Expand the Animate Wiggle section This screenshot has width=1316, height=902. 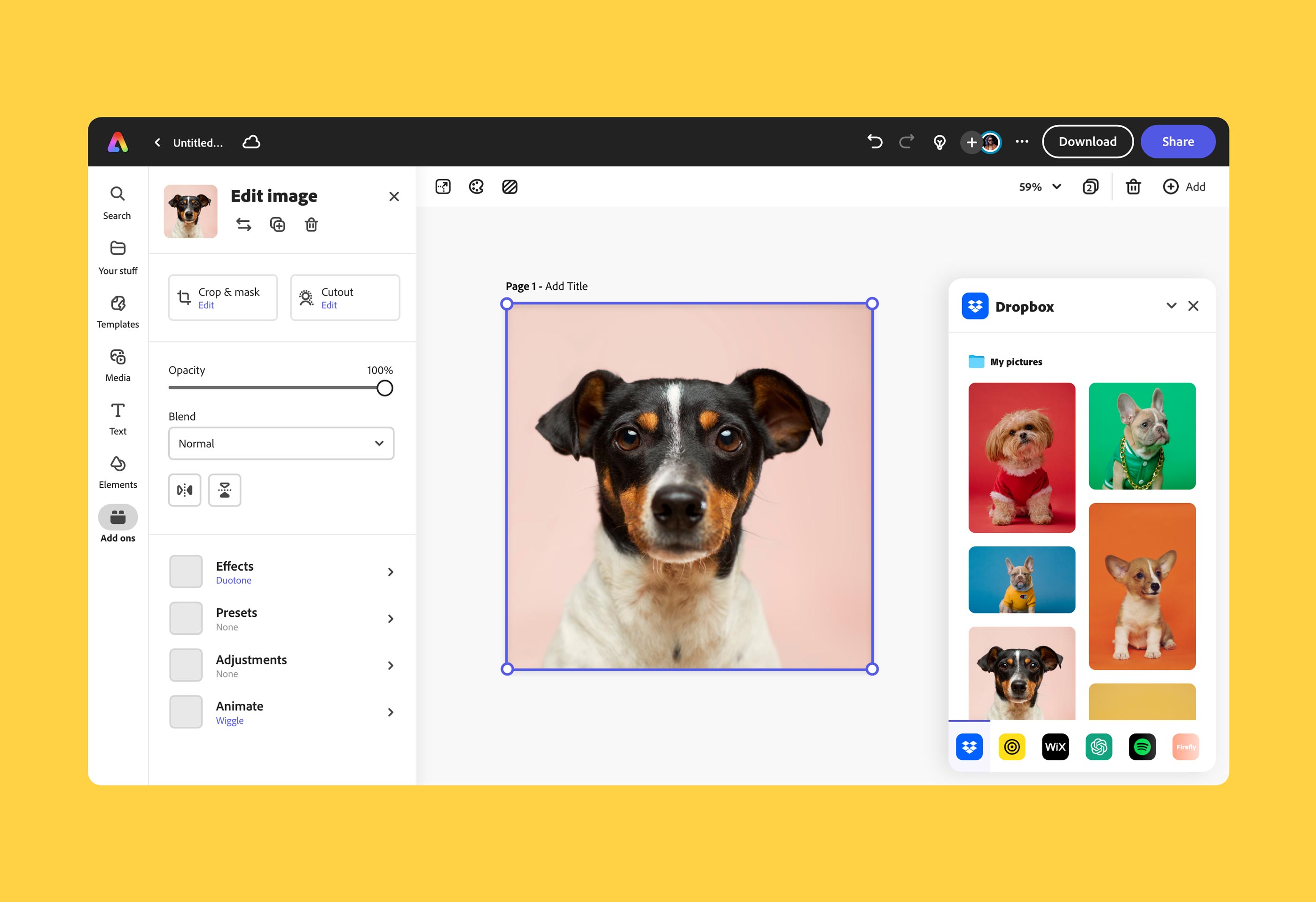click(281, 712)
